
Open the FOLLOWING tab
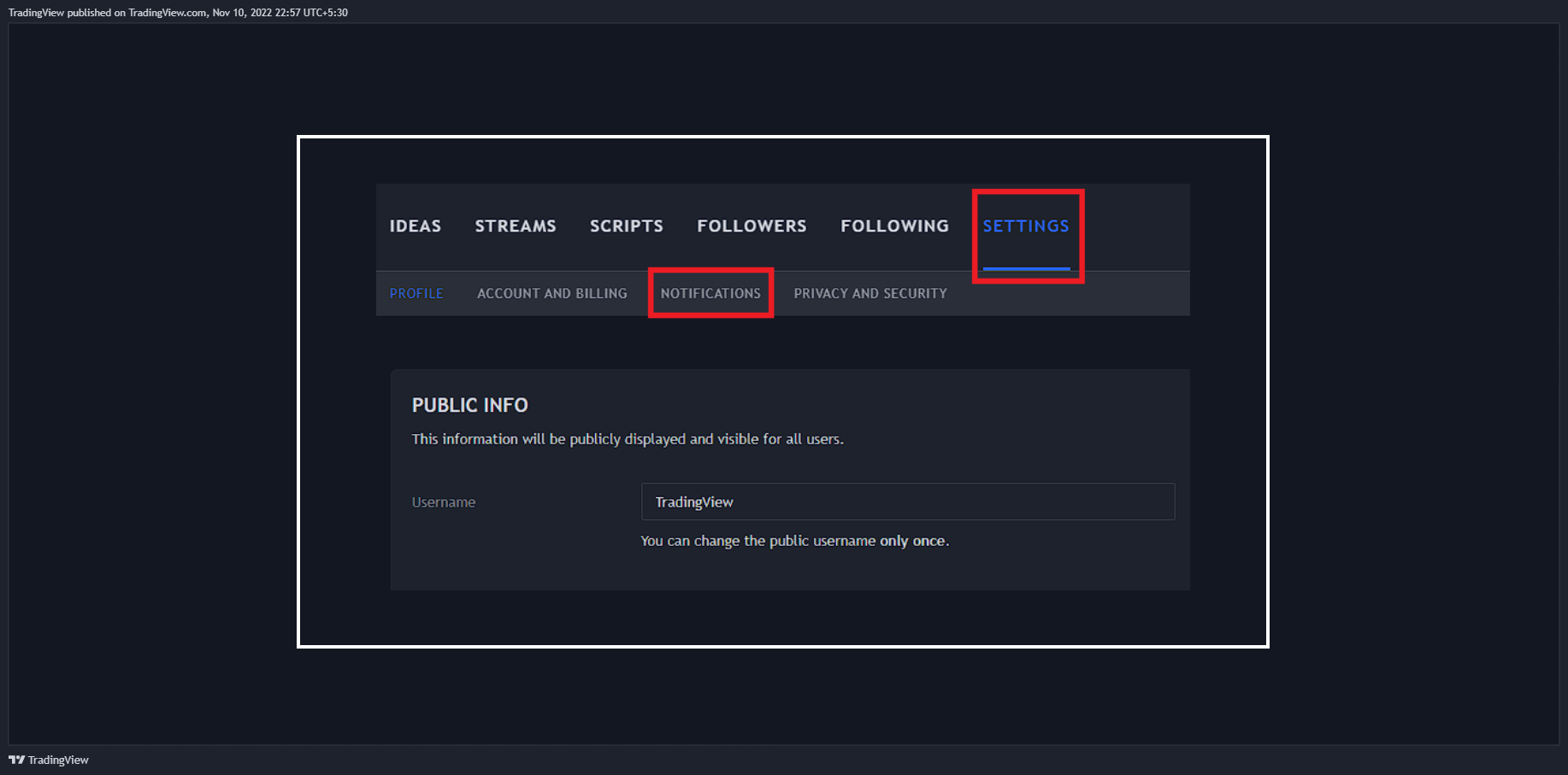(x=894, y=226)
